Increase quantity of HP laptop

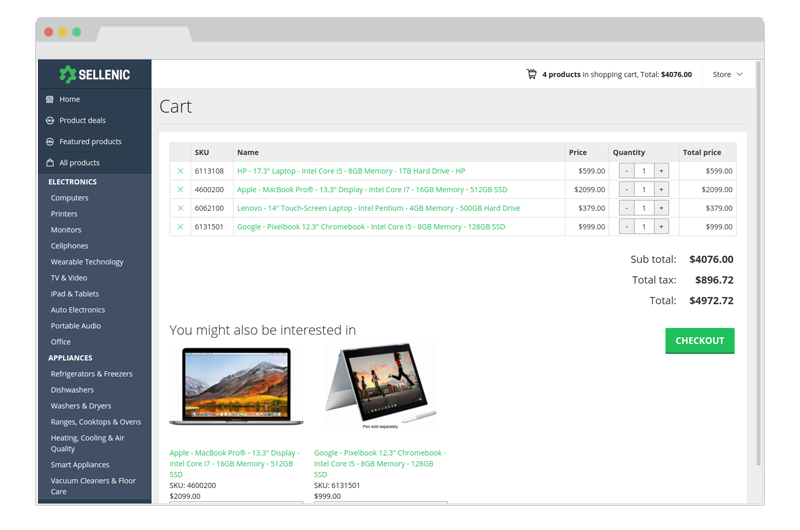(661, 171)
